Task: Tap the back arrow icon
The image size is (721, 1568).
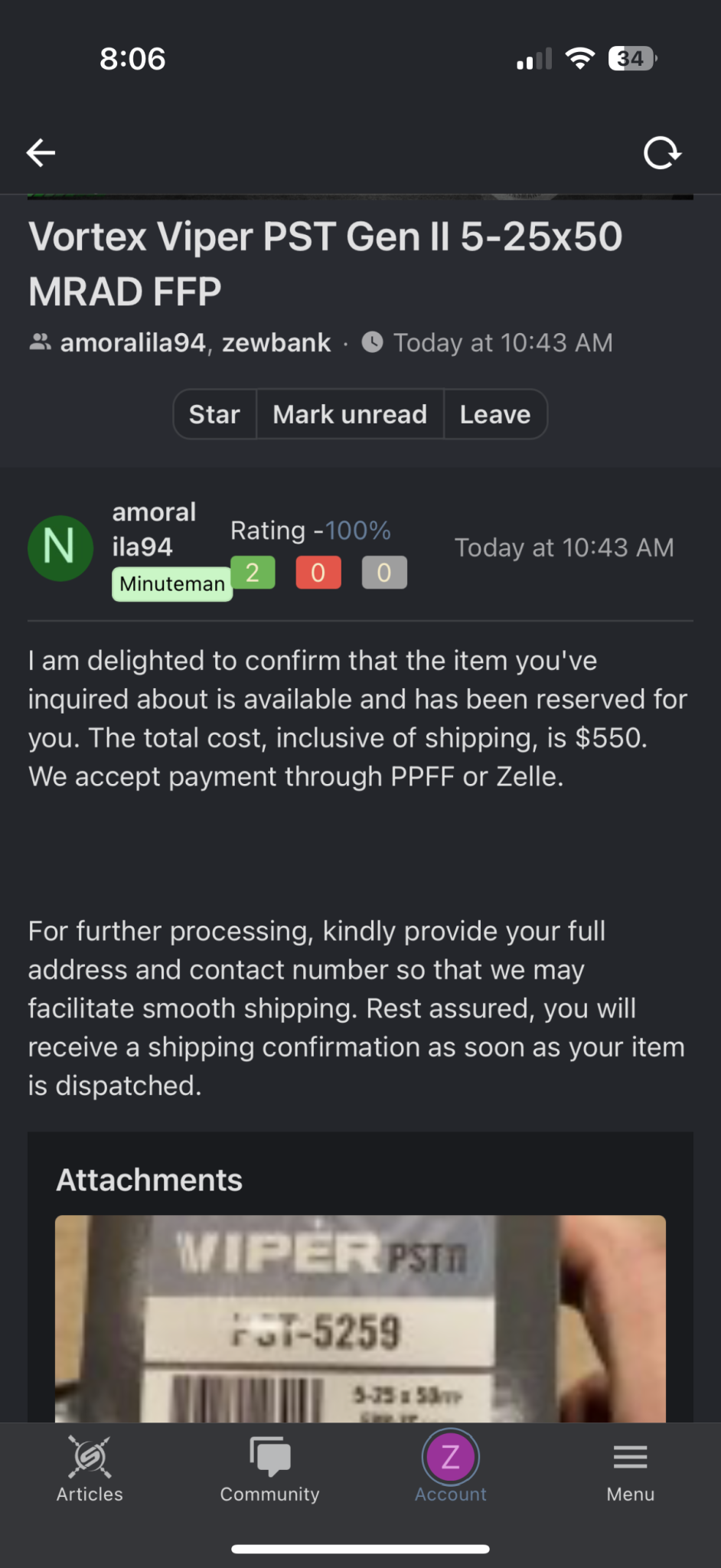Action: [41, 153]
